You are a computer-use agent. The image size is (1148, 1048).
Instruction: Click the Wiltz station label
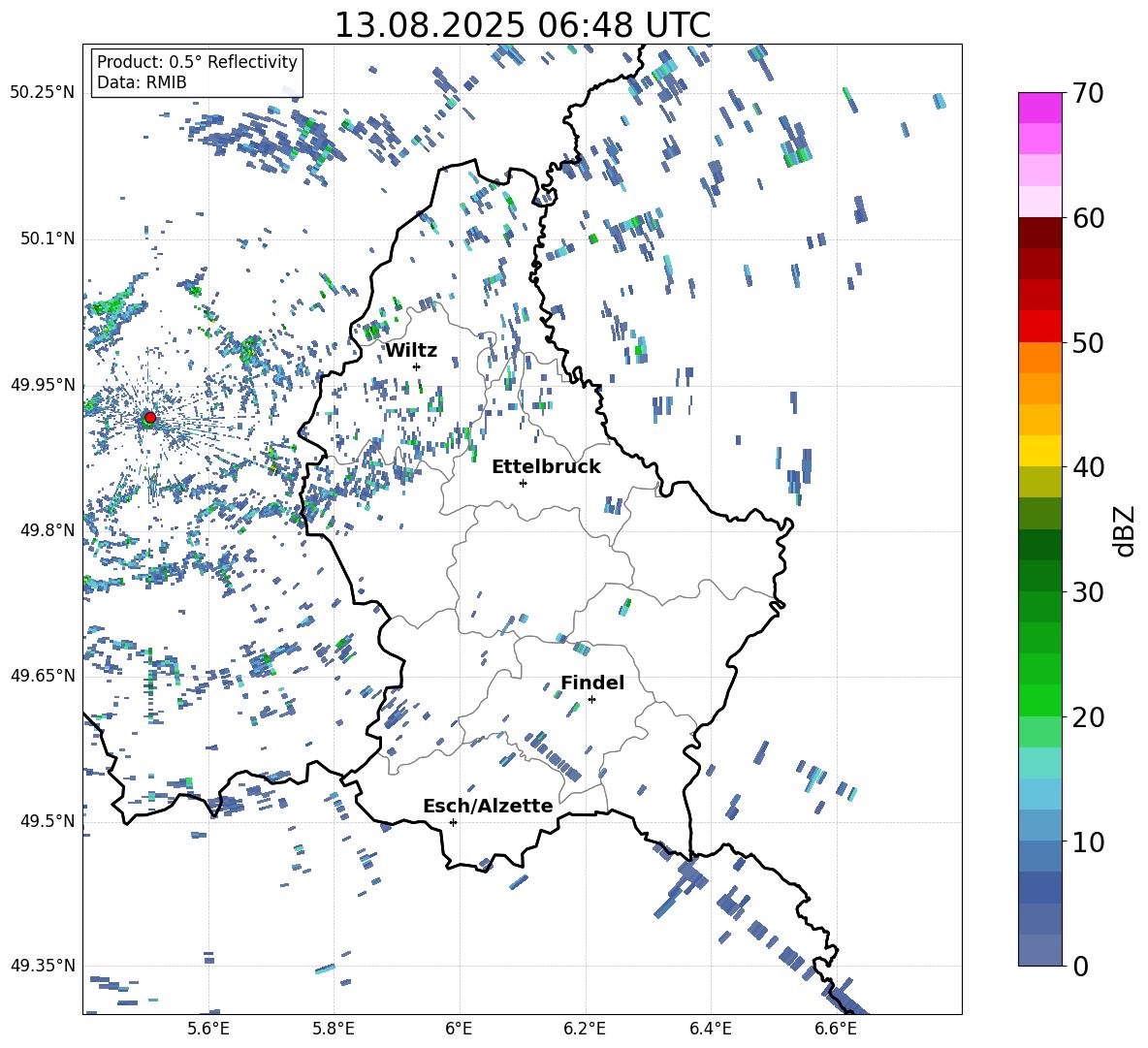click(x=411, y=351)
